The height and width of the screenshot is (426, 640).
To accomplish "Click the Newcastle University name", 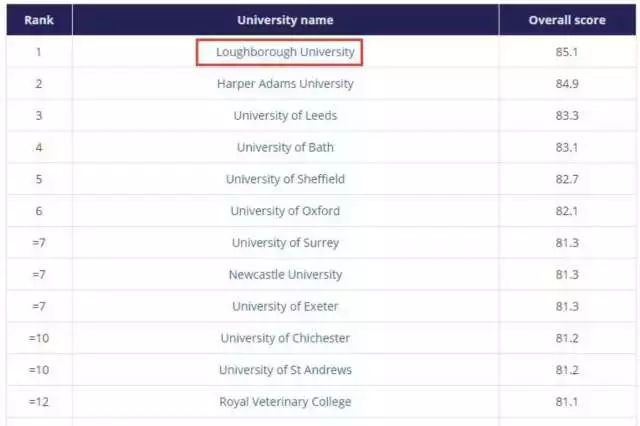I will click(x=285, y=275).
